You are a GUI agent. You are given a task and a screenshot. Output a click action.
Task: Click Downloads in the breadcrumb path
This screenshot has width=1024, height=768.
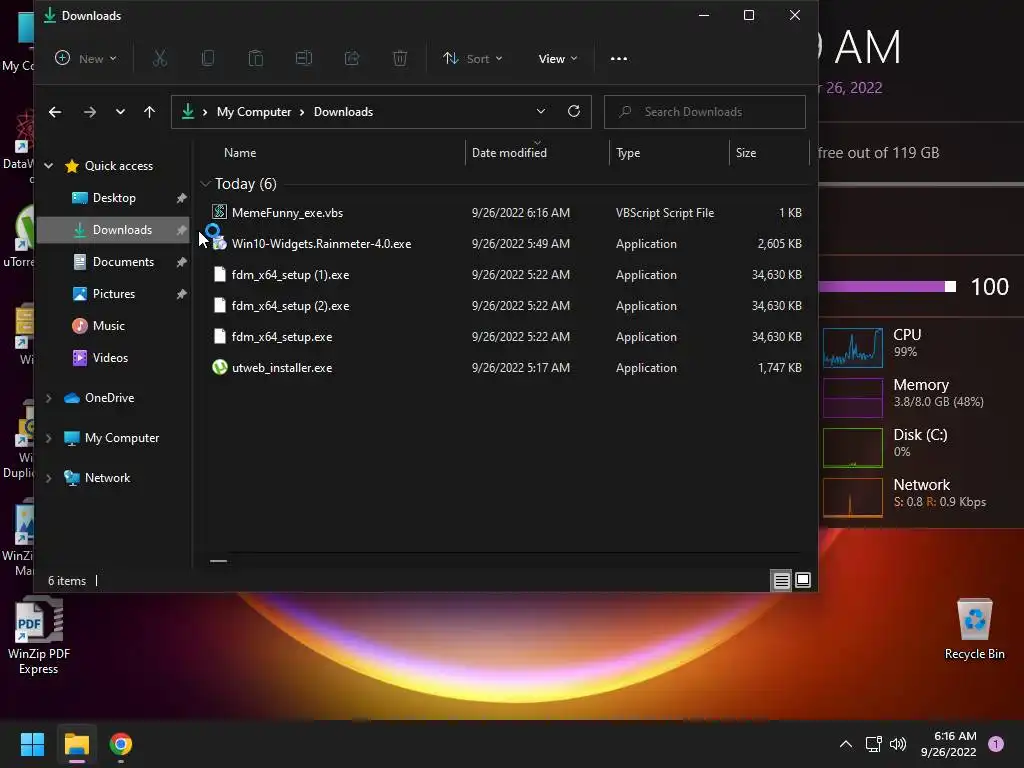click(344, 112)
